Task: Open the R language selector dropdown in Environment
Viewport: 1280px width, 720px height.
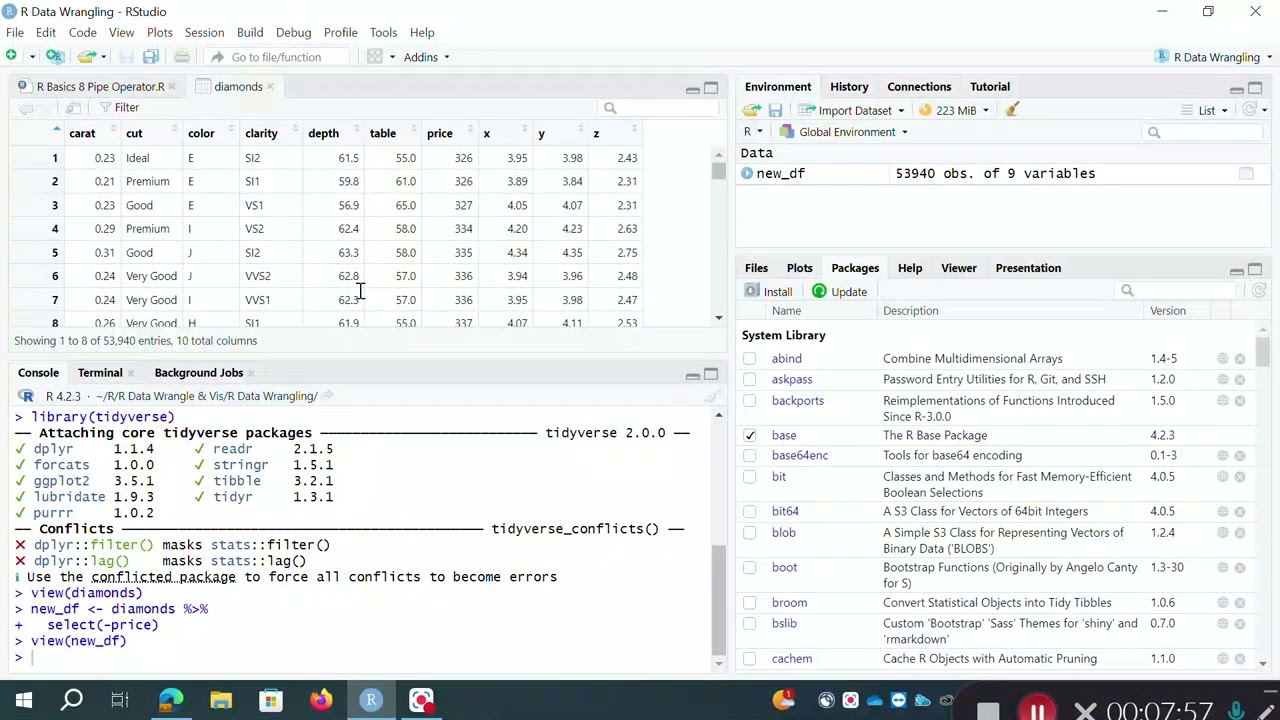Action: (x=752, y=132)
